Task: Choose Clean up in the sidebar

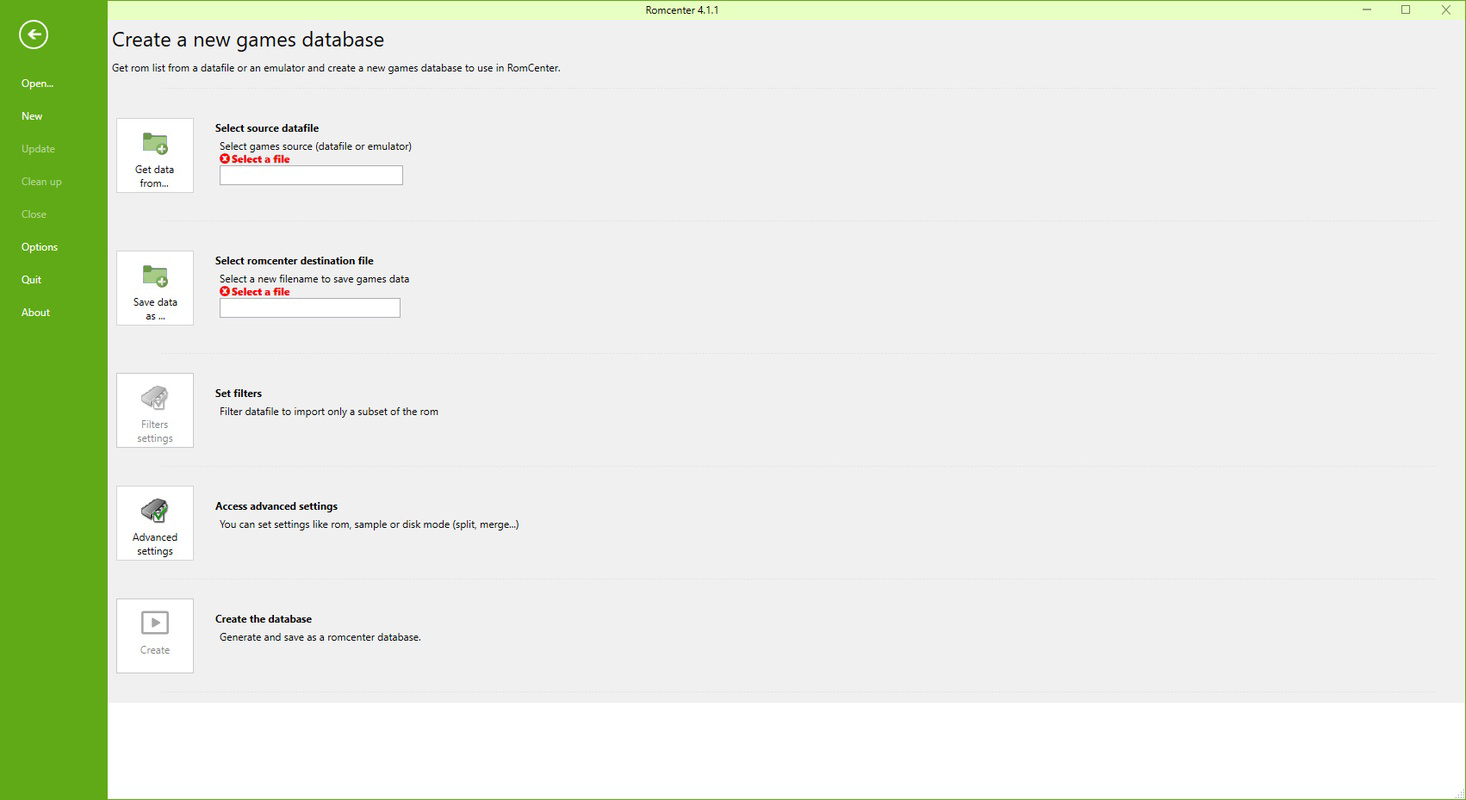Action: 41,182
